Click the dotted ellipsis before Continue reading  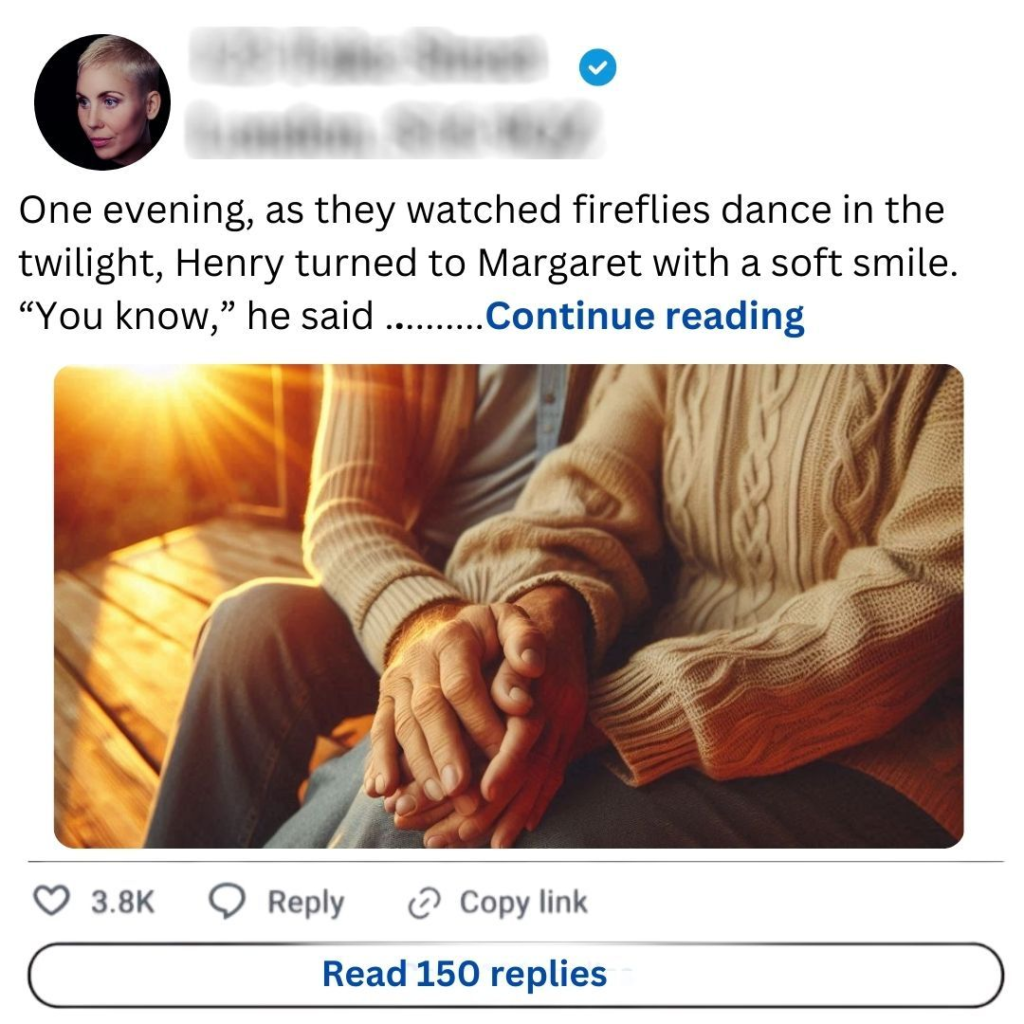pyautogui.click(x=434, y=318)
